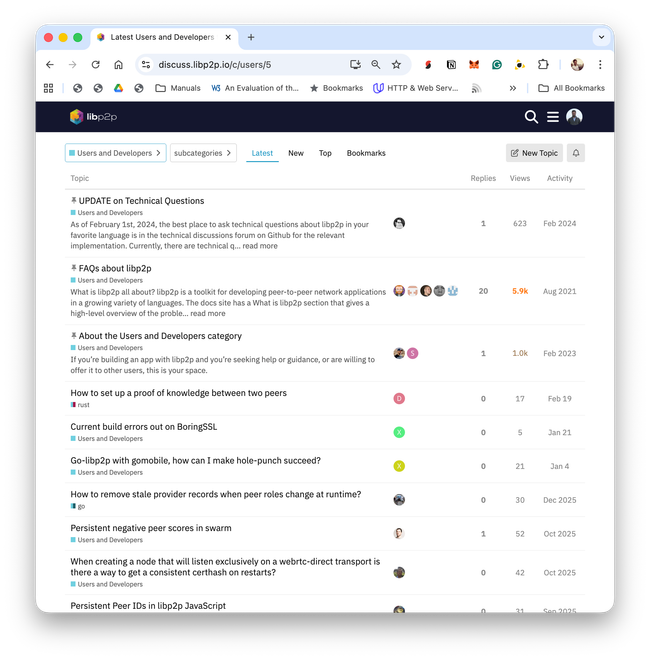This screenshot has height=660, width=650.
Task: Open the Notion extension icon
Action: point(451,64)
